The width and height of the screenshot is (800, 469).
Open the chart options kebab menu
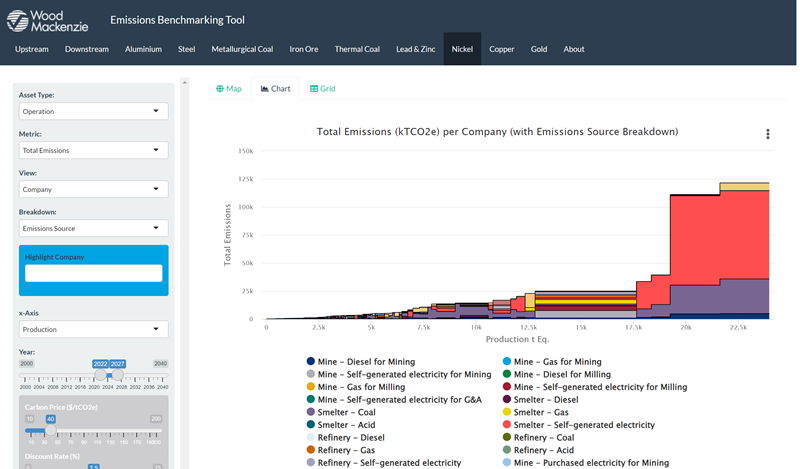767,134
